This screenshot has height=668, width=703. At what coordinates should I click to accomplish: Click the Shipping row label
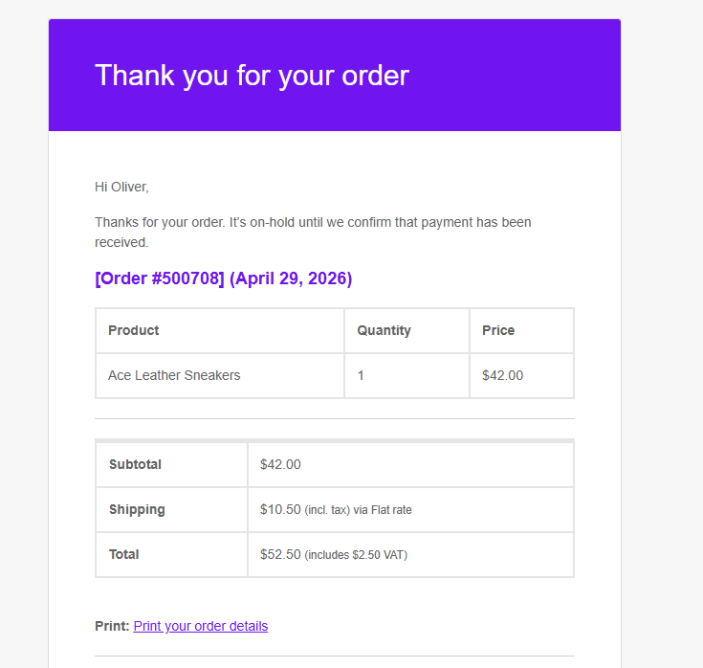click(137, 509)
